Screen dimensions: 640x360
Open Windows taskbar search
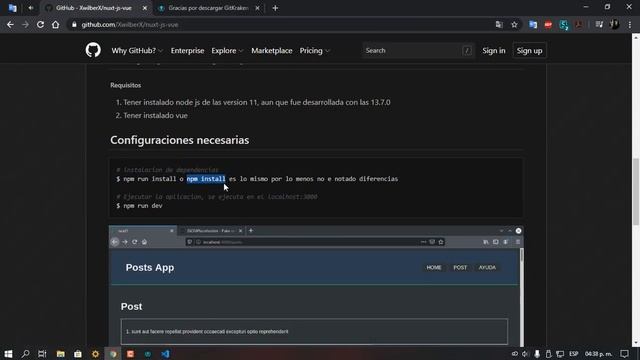tap(25, 353)
